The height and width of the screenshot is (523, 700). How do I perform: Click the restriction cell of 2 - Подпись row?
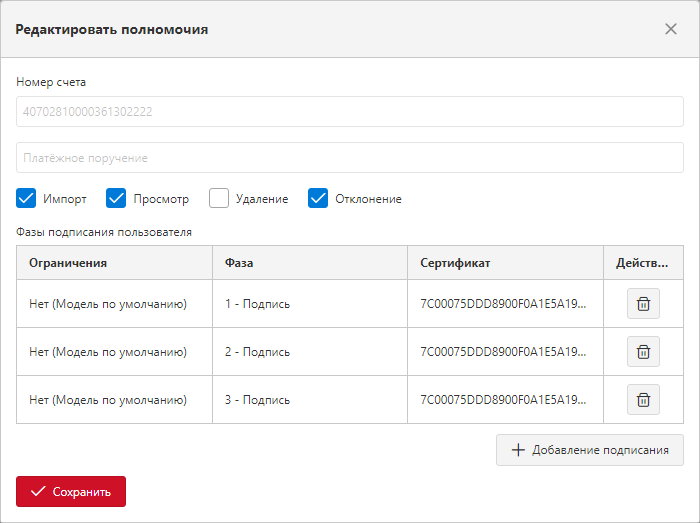[114, 352]
